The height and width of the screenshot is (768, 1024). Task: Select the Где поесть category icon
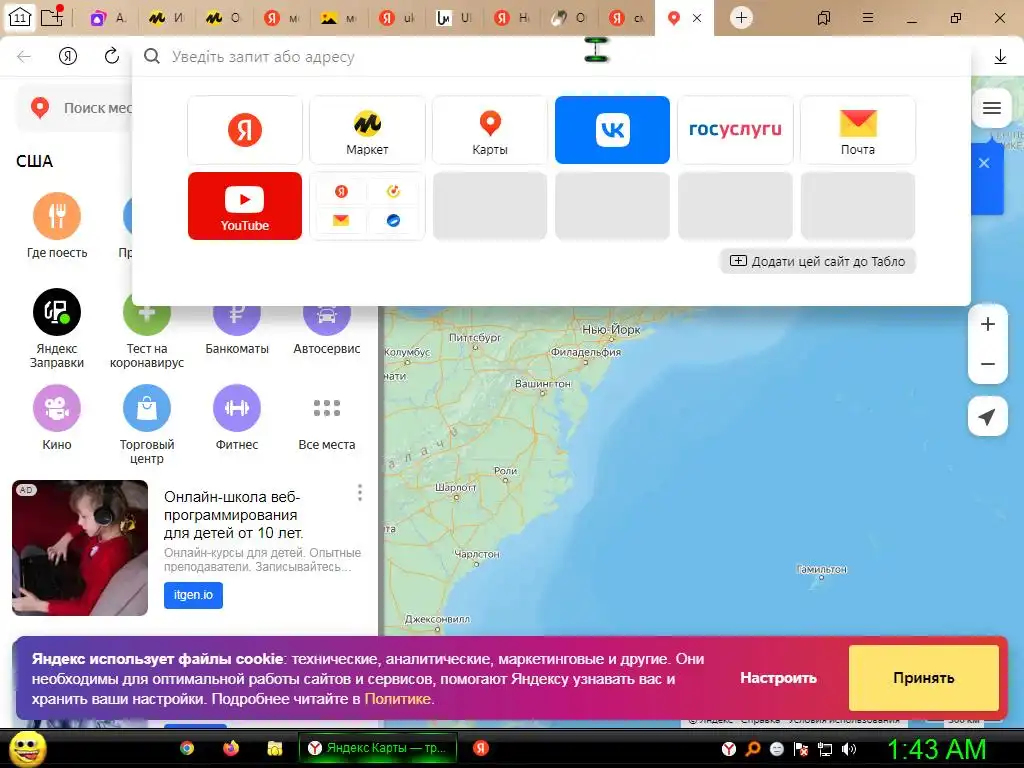pyautogui.click(x=57, y=216)
